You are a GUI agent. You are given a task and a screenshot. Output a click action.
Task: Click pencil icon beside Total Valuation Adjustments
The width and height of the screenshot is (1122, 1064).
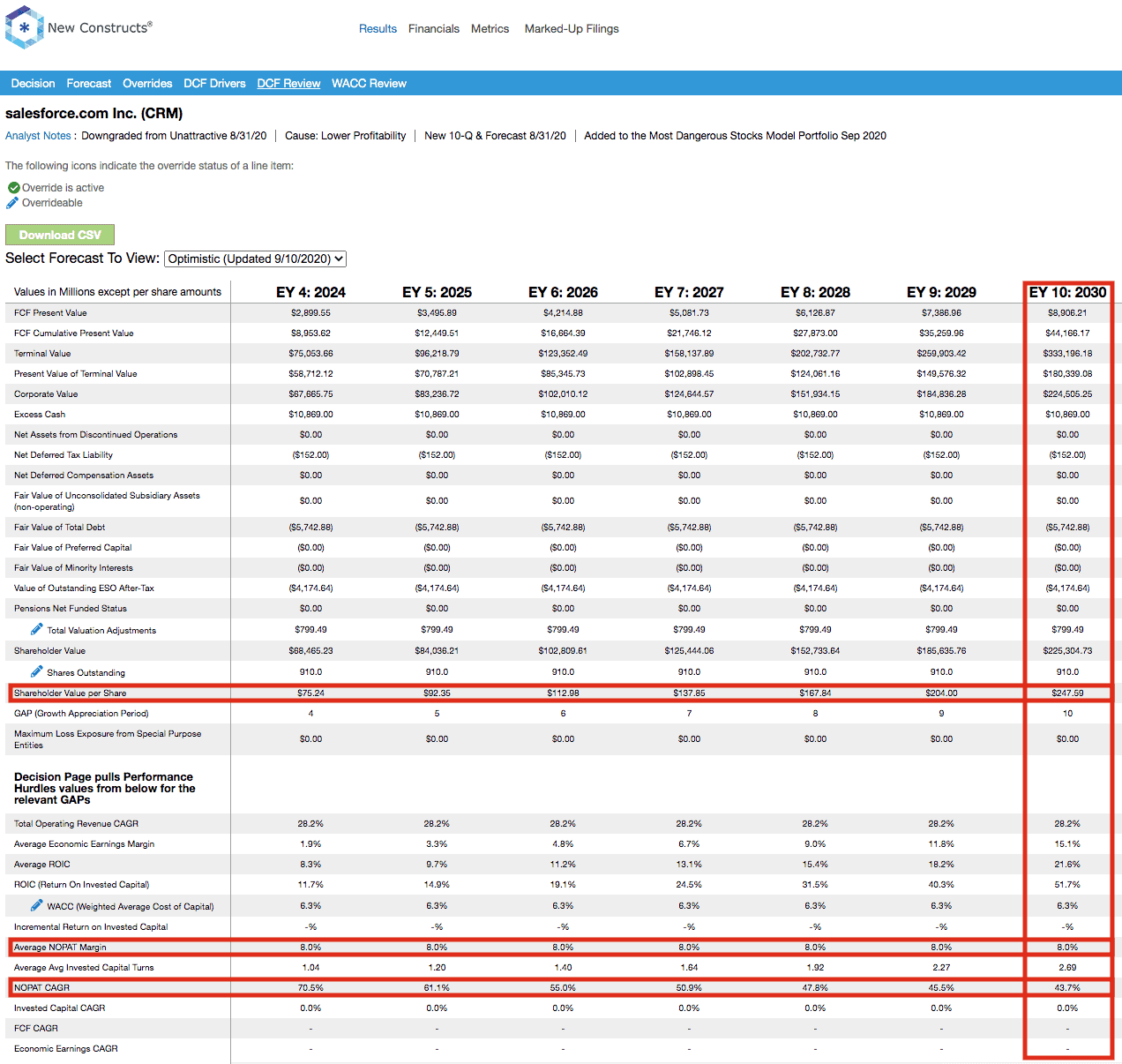pos(36,629)
